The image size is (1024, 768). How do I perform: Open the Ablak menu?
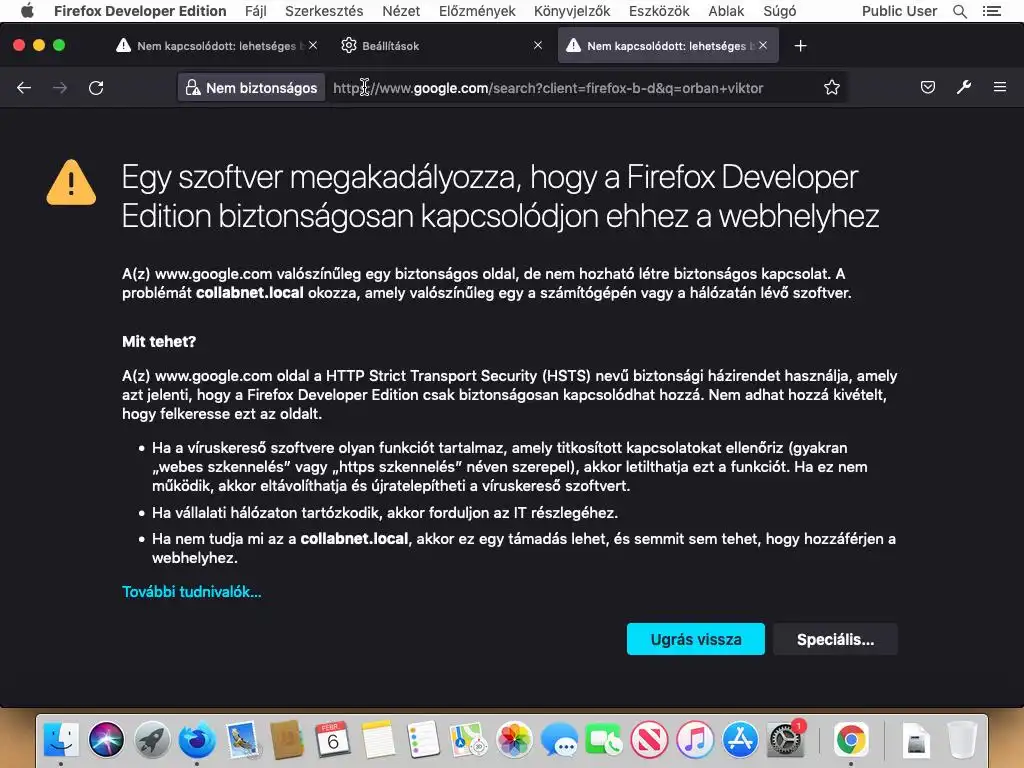(726, 11)
